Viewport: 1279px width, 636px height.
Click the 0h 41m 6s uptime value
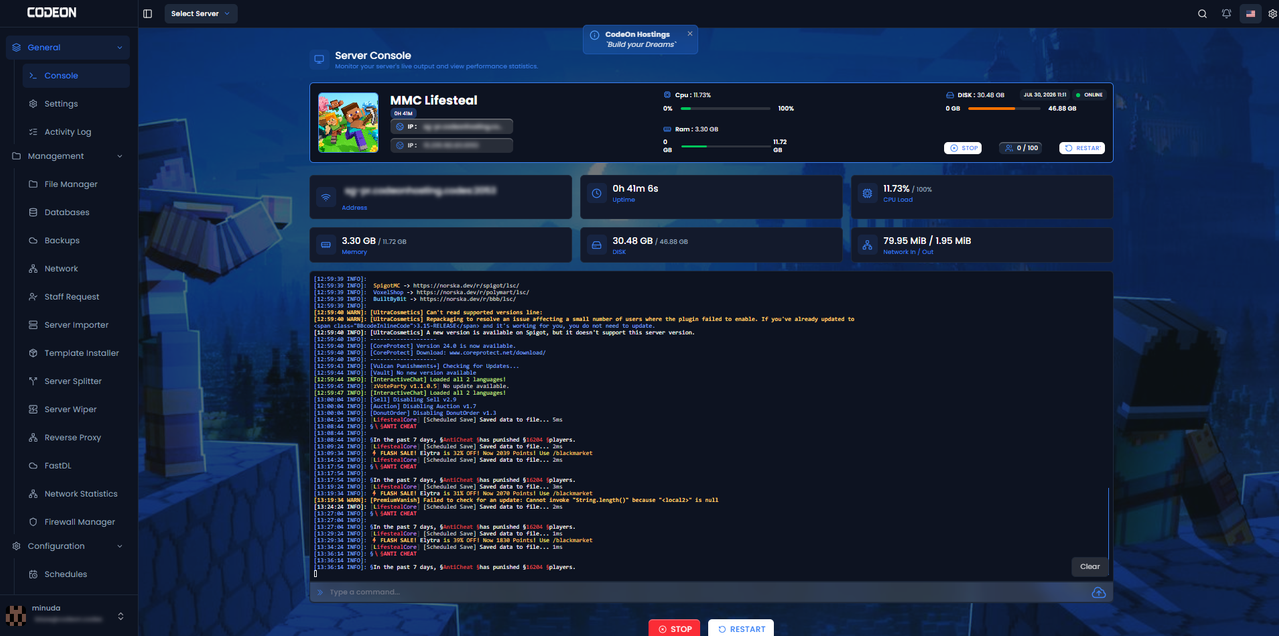(635, 188)
